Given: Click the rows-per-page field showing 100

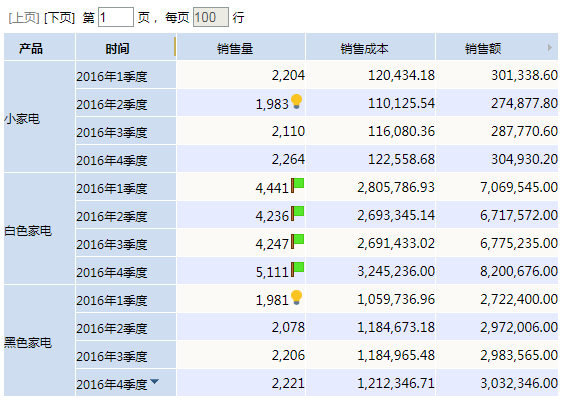Looking at the screenshot, I should (x=210, y=17).
